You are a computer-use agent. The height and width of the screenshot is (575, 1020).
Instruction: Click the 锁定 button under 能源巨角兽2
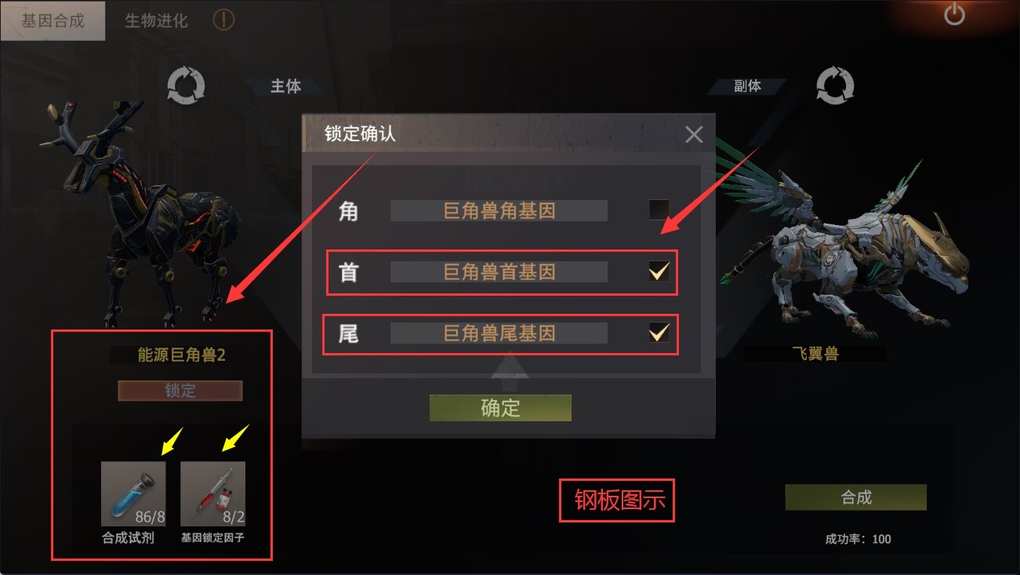pos(180,391)
